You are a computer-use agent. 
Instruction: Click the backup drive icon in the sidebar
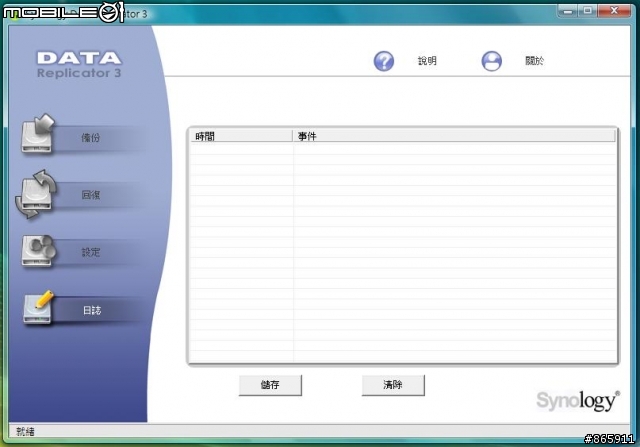(x=38, y=134)
